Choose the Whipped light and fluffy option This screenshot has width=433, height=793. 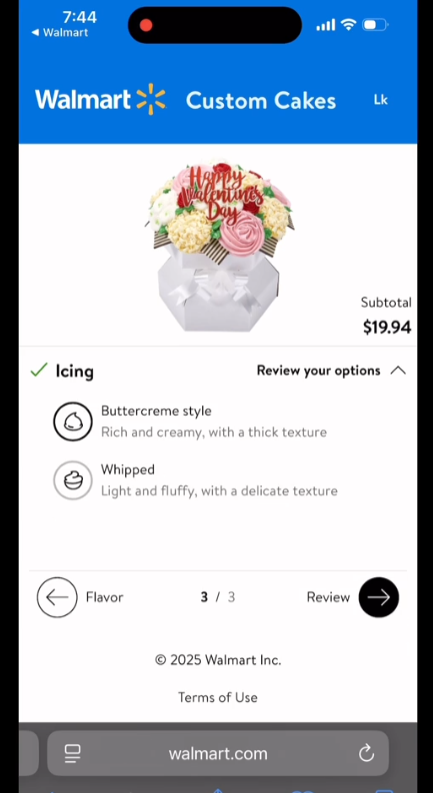point(219,480)
